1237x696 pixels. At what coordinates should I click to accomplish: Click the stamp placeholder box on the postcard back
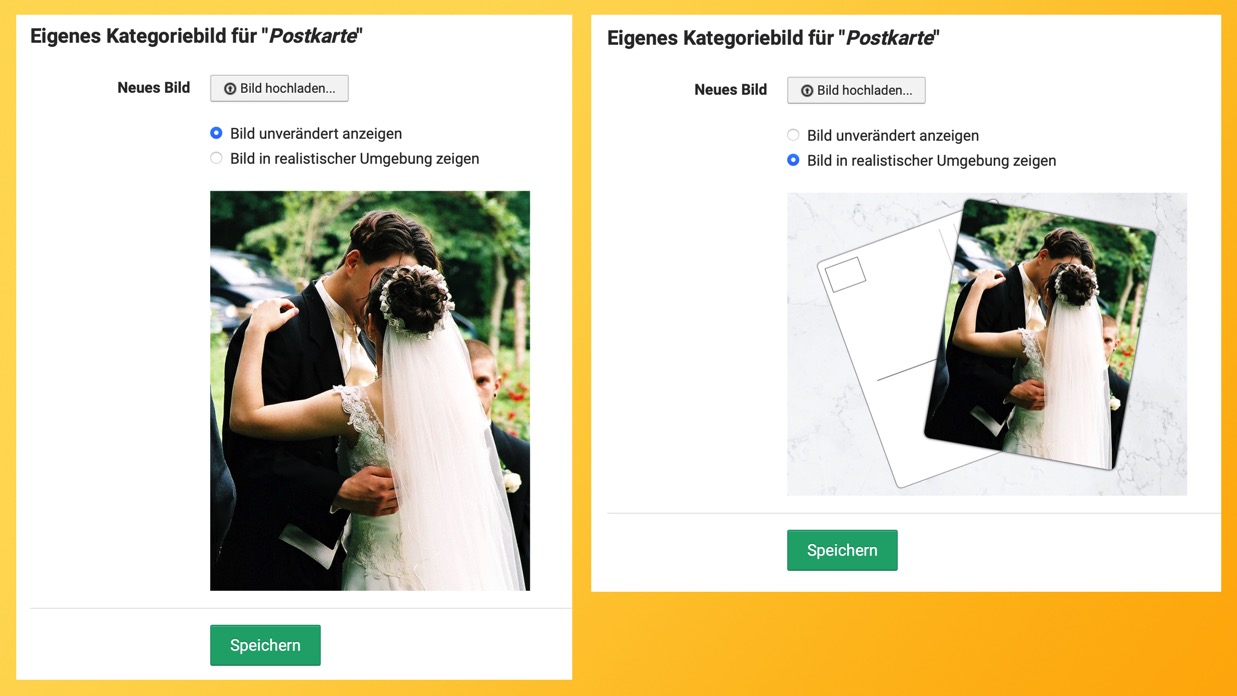pos(845,274)
